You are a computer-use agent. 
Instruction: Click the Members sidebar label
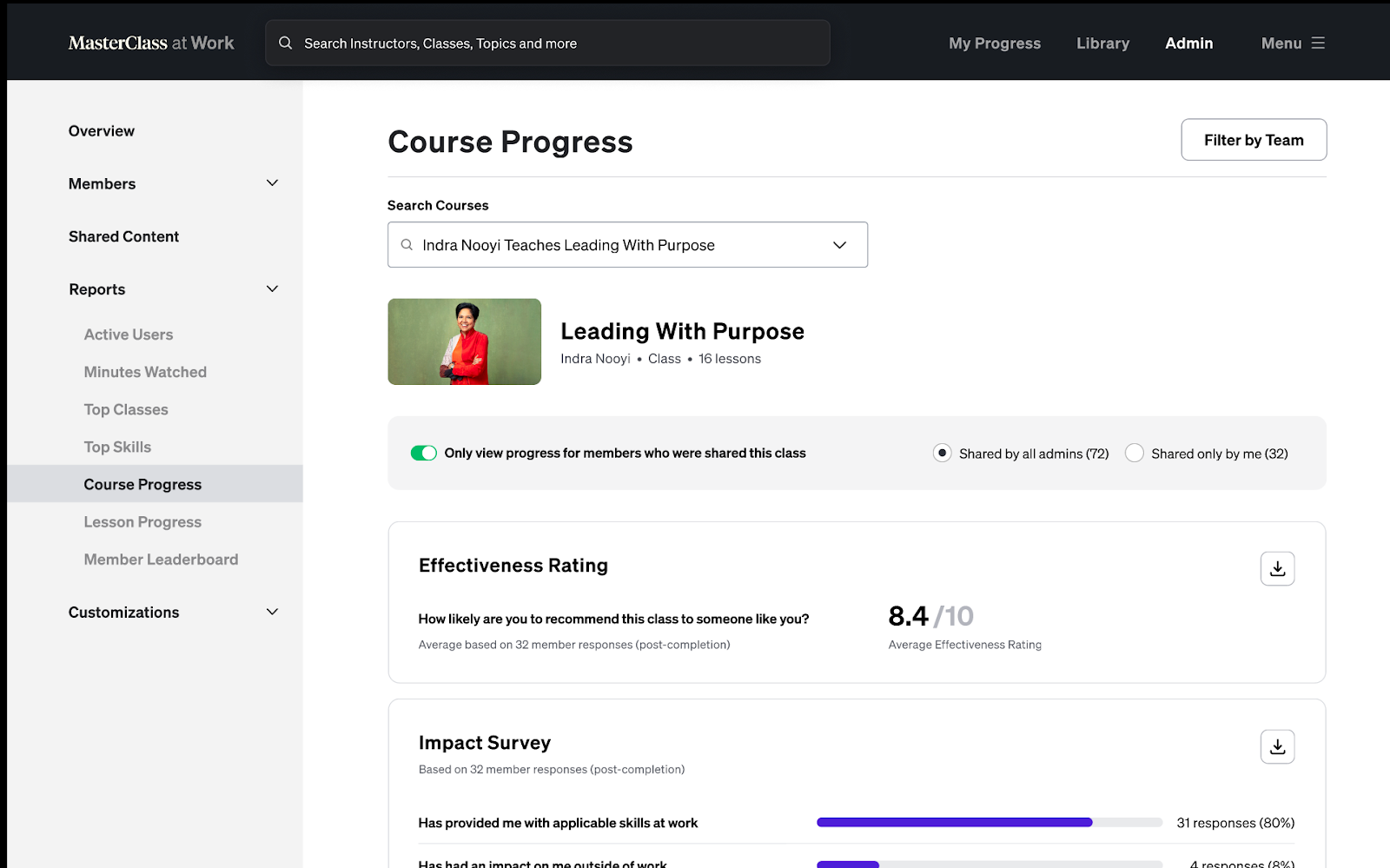click(x=102, y=184)
